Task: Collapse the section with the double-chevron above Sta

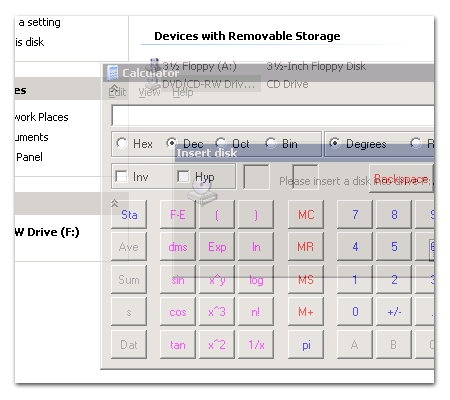Action: (114, 203)
